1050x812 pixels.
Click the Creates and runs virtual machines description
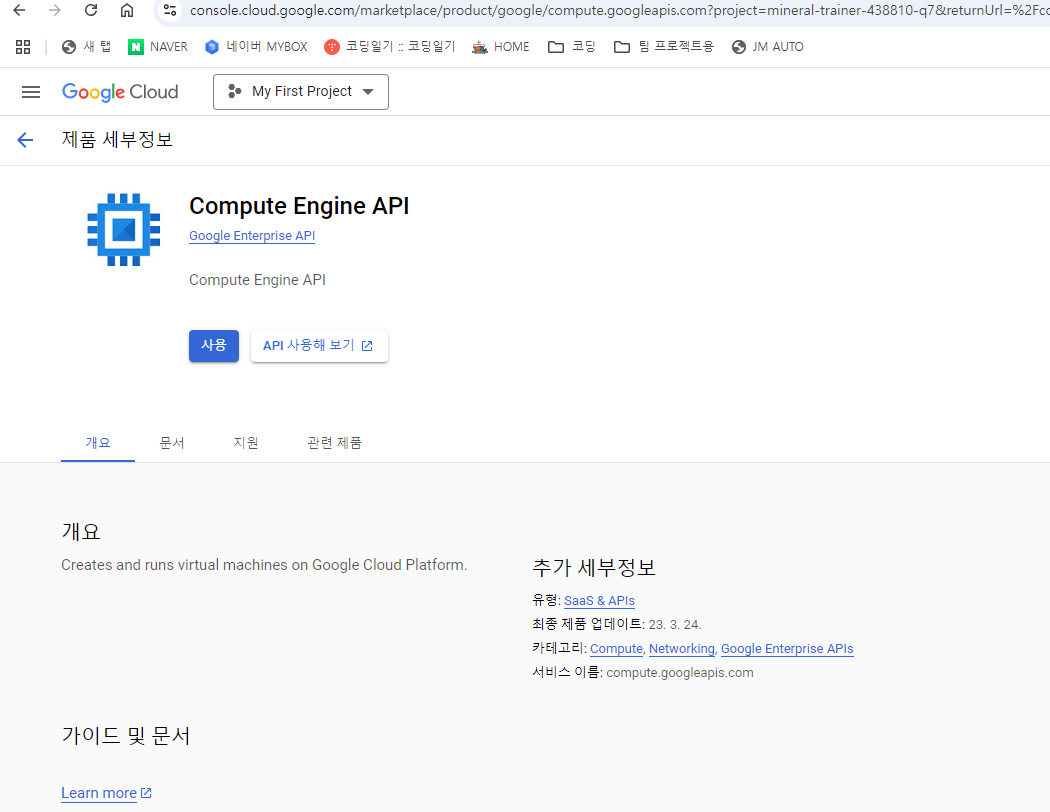click(x=264, y=565)
